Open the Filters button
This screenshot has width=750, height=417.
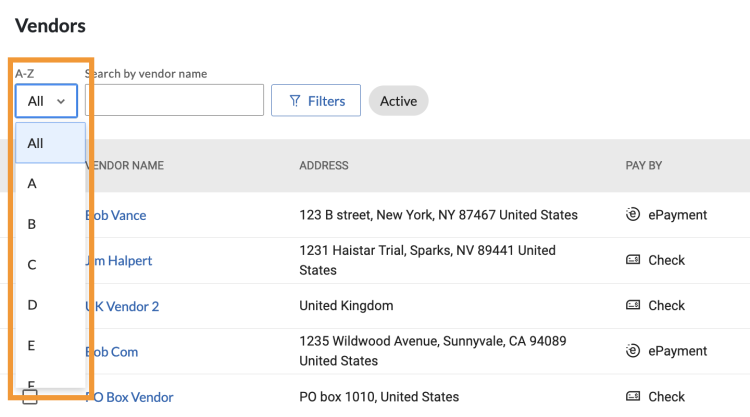coord(316,100)
